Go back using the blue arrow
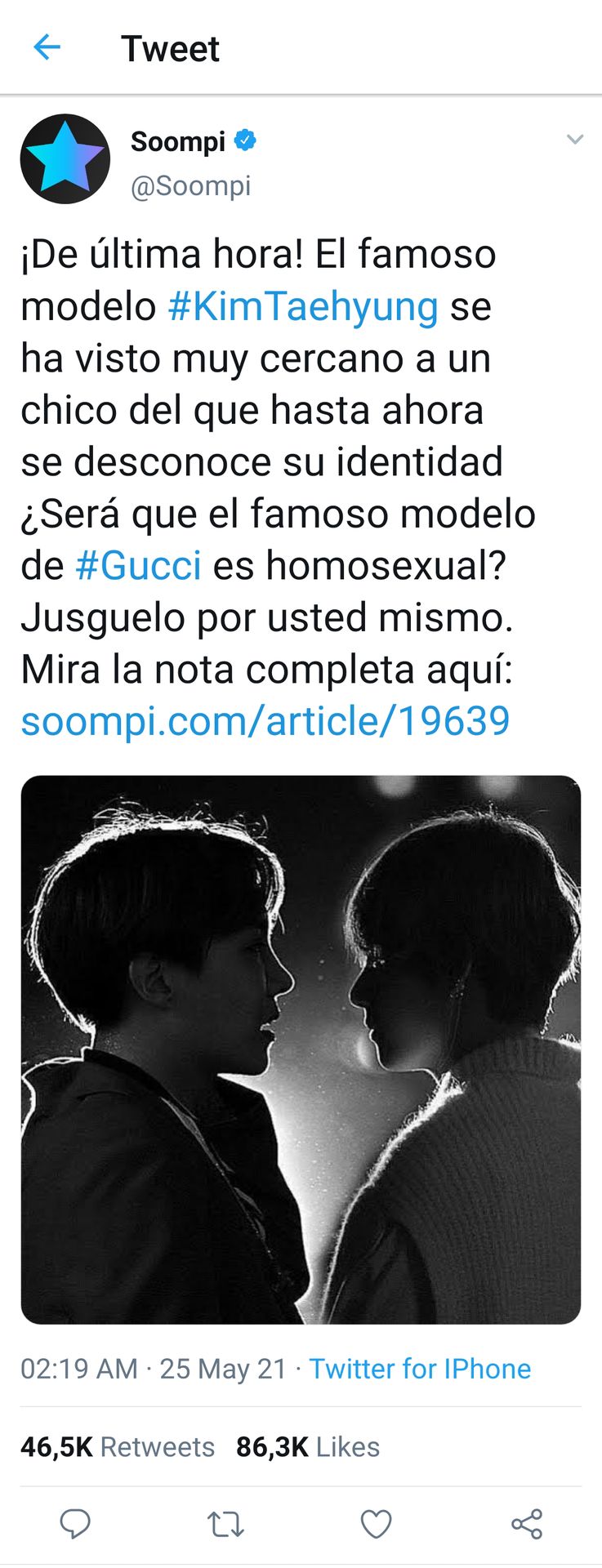This screenshot has height=1568, width=602. click(47, 48)
